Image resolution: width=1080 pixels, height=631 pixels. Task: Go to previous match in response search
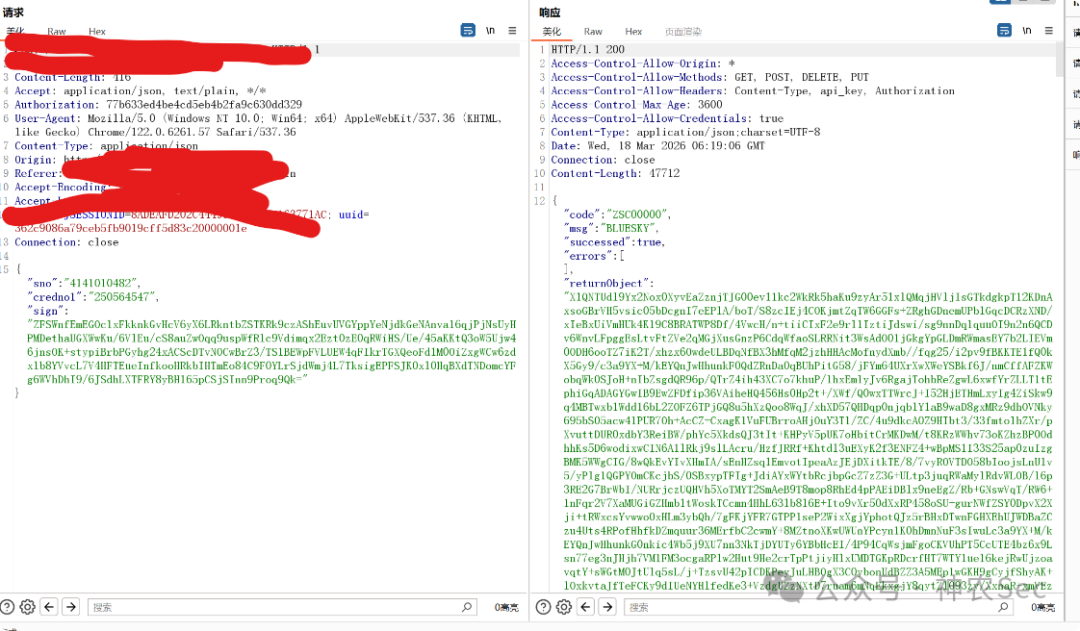pyautogui.click(x=585, y=607)
